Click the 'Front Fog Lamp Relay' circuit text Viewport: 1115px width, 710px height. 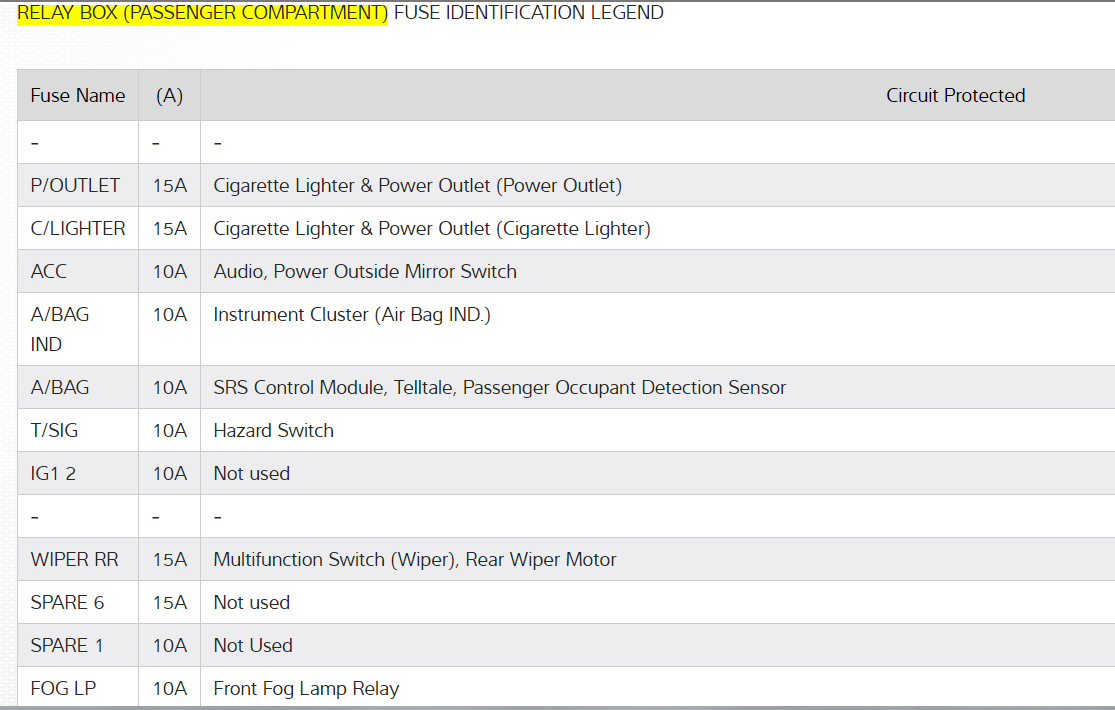306,689
